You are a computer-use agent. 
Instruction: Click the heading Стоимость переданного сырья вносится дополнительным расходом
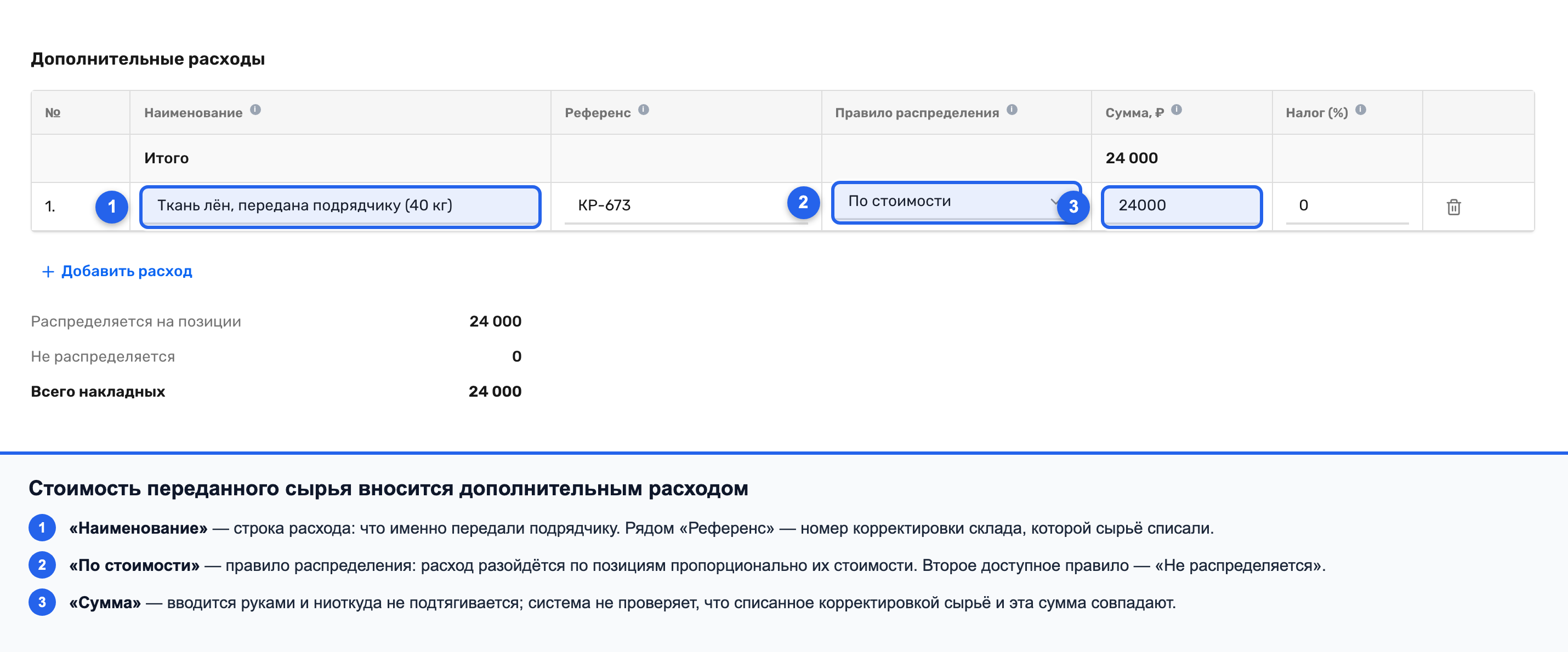pos(388,488)
